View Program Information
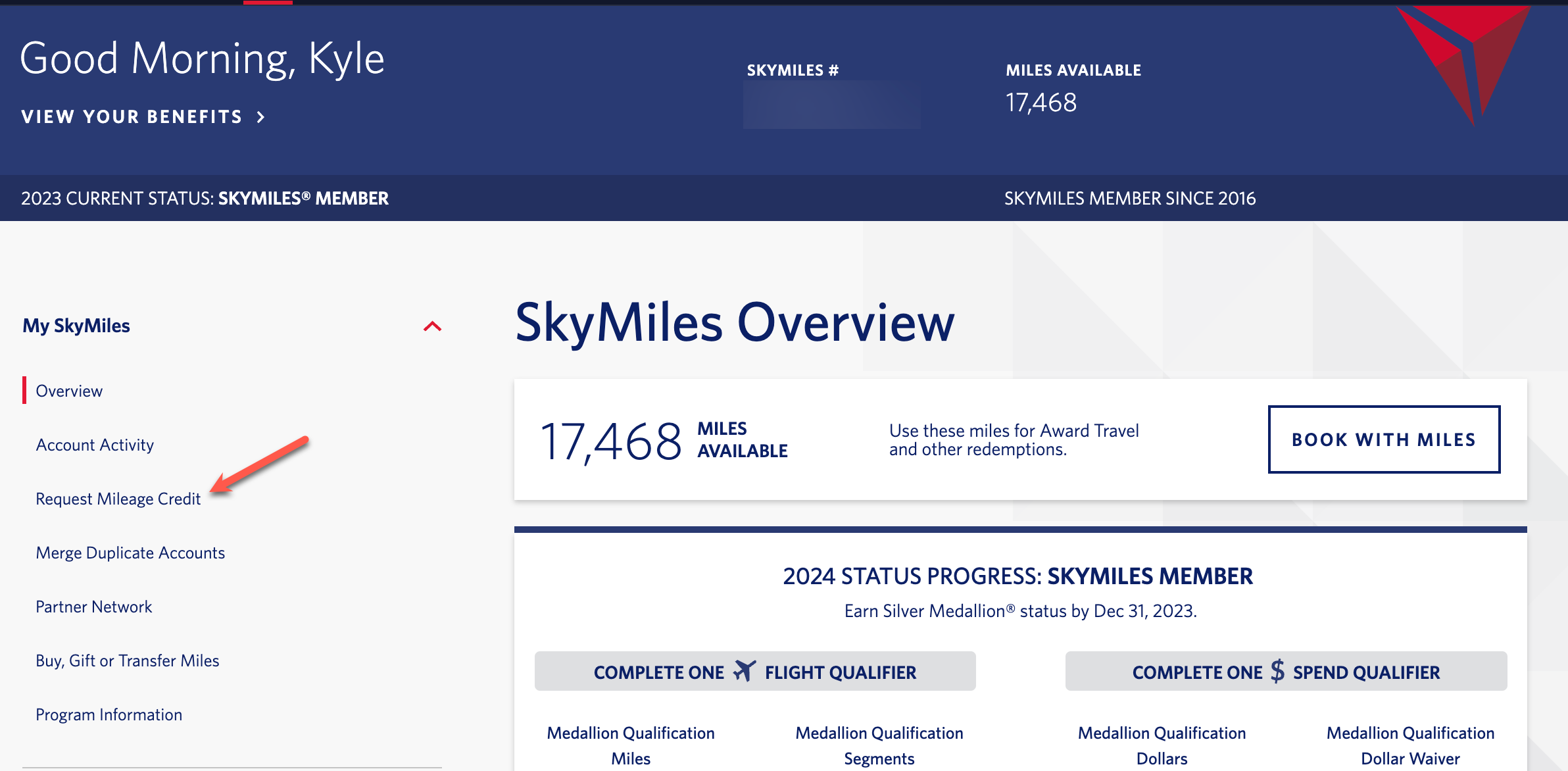The height and width of the screenshot is (771, 1568). click(x=109, y=714)
